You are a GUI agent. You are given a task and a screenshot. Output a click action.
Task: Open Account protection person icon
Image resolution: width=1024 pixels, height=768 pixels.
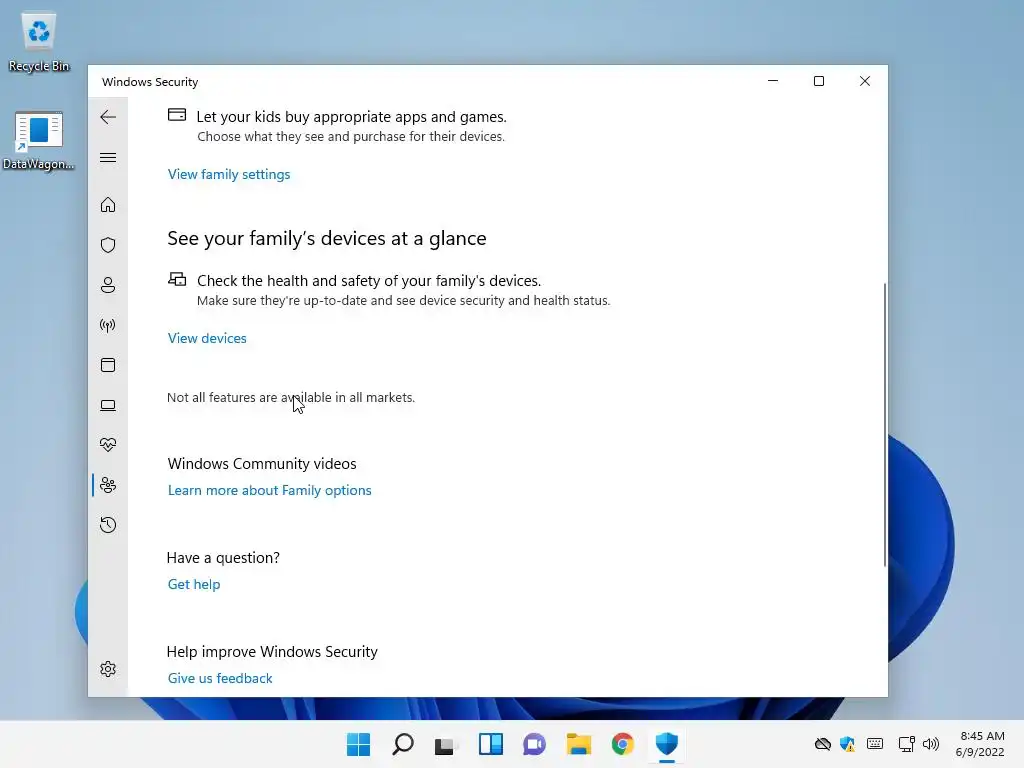coord(108,285)
